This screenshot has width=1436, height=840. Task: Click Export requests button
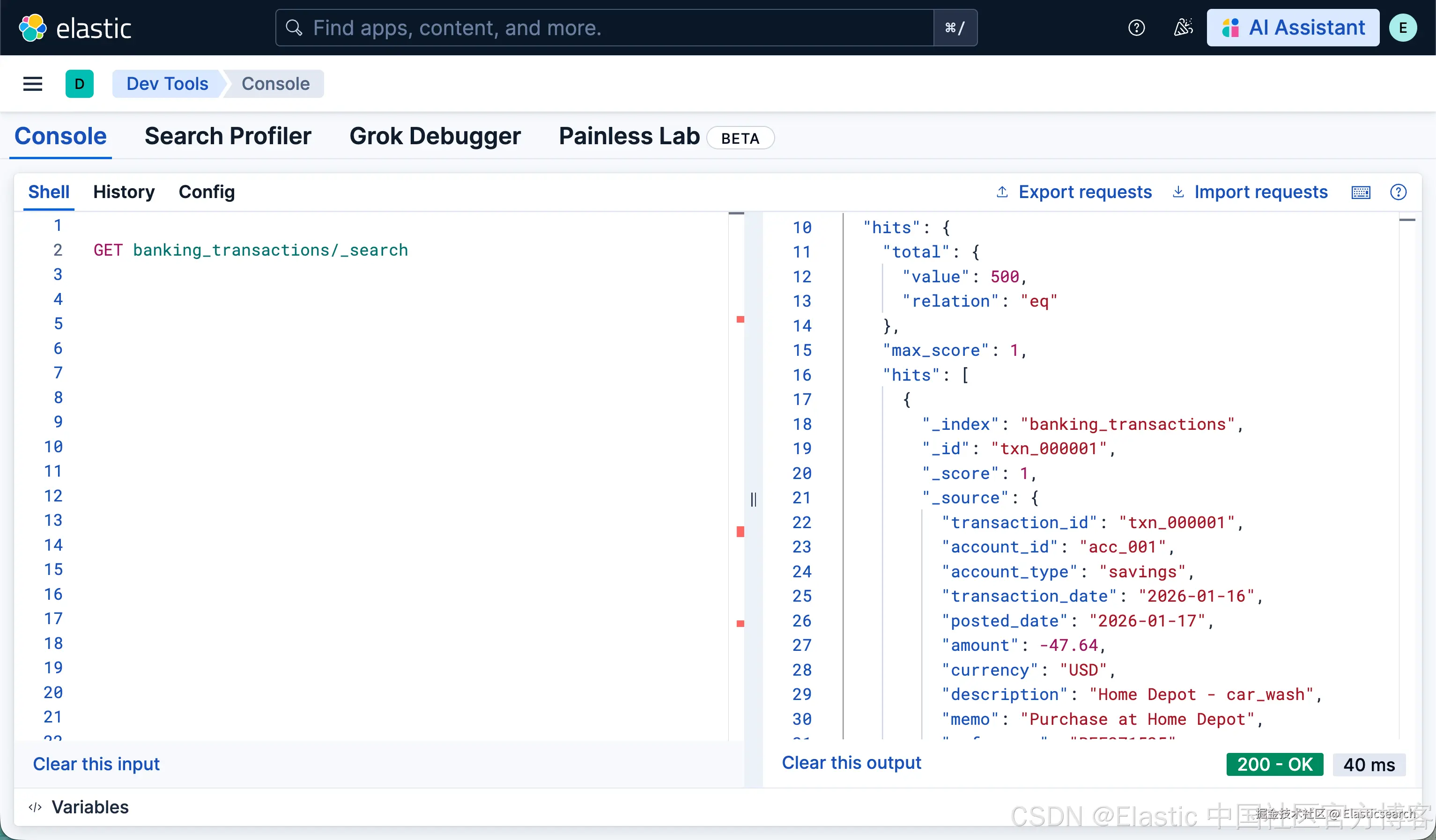[1074, 192]
